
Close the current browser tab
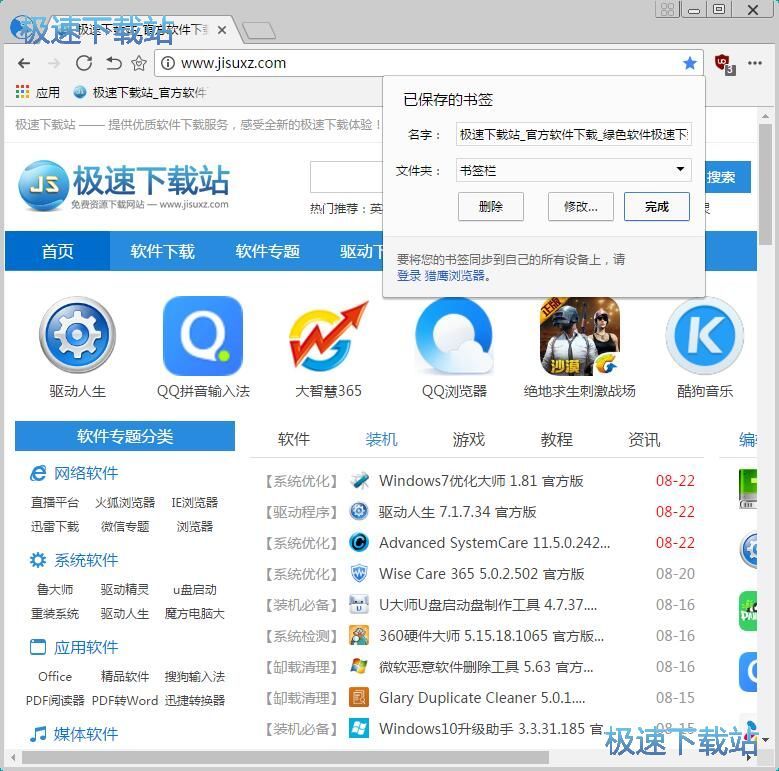click(x=222, y=30)
